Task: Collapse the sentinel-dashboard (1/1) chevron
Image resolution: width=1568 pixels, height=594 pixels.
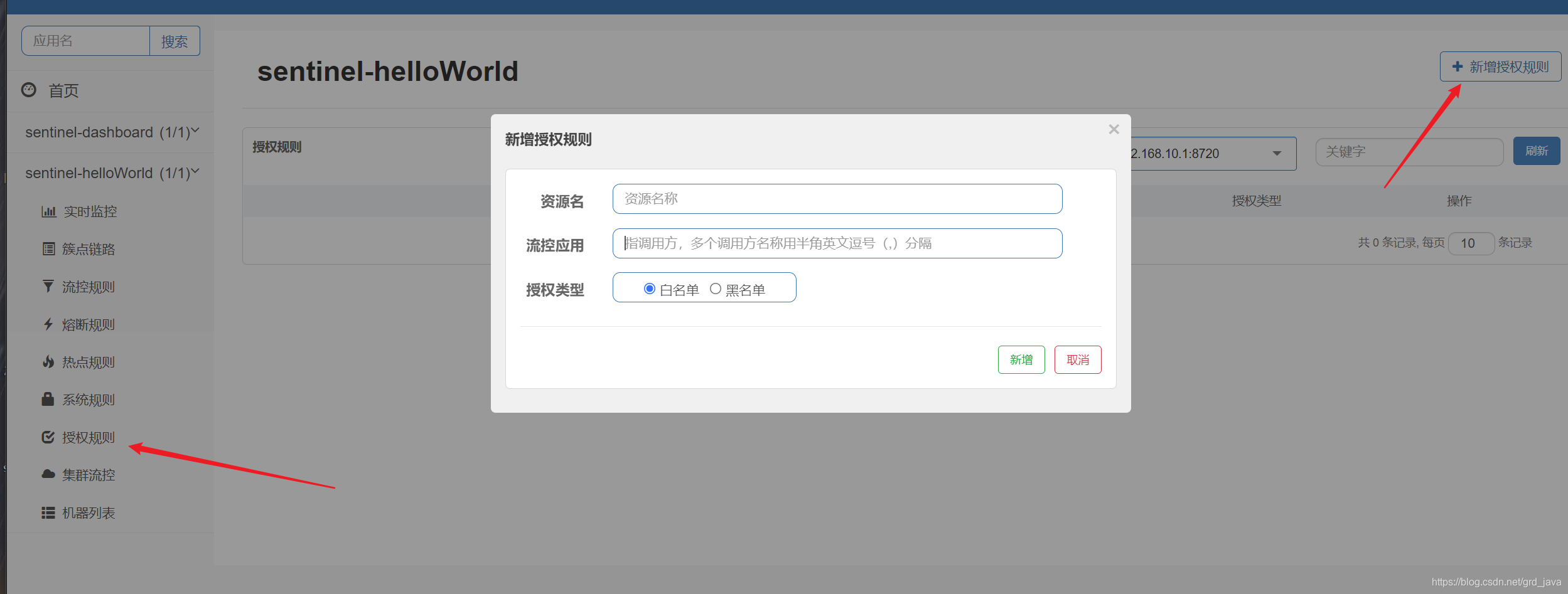Action: (x=195, y=130)
